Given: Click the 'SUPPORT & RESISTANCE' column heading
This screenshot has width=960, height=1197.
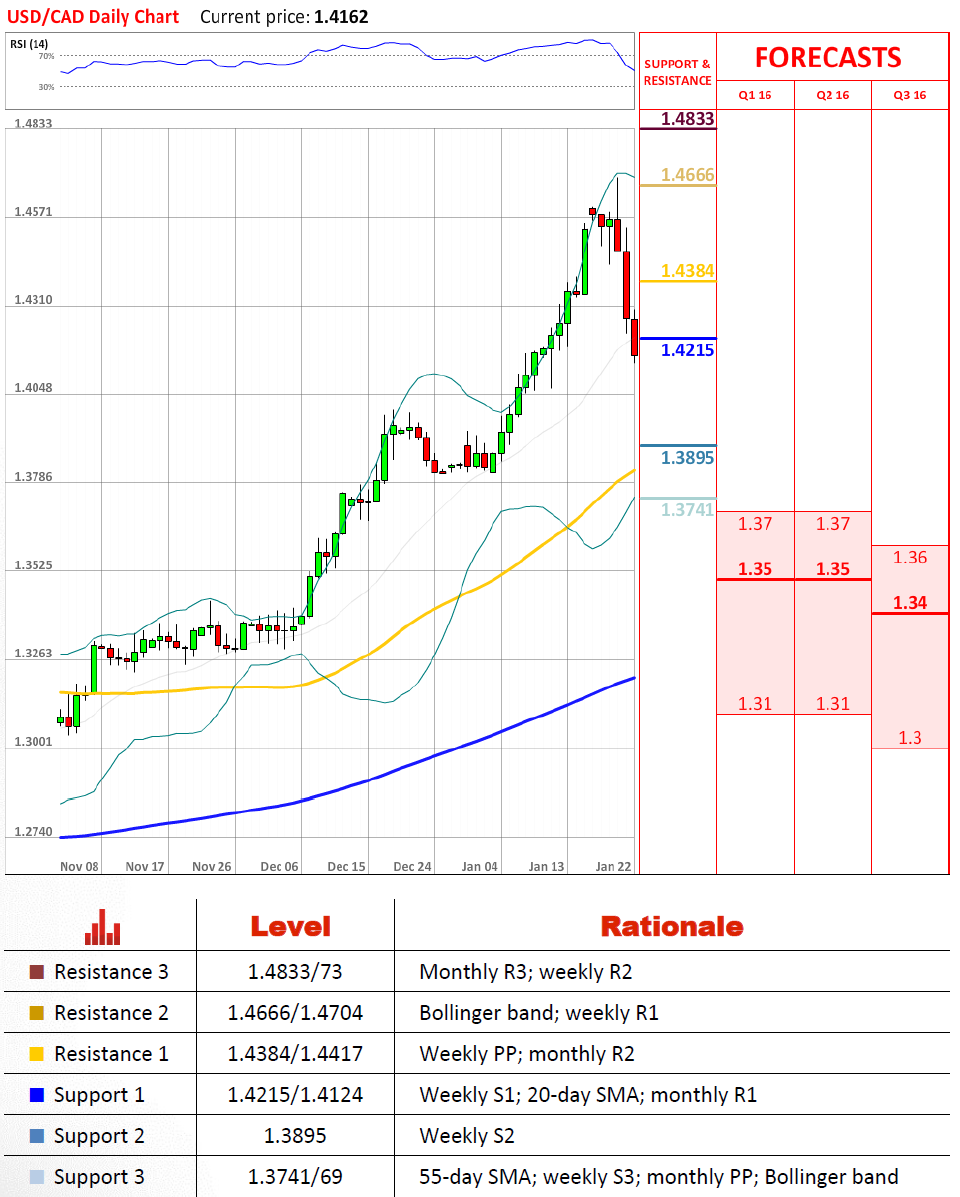Looking at the screenshot, I should pyautogui.click(x=677, y=73).
